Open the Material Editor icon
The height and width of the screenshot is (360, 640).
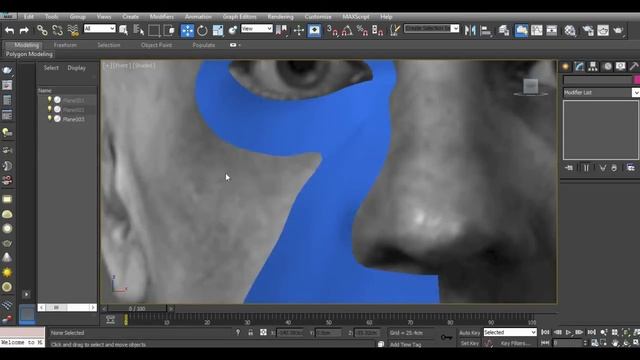pos(570,31)
